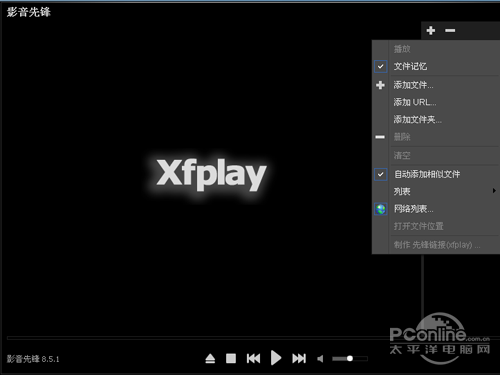Stop playback with the square button
This screenshot has height=375, width=500.
[231, 359]
